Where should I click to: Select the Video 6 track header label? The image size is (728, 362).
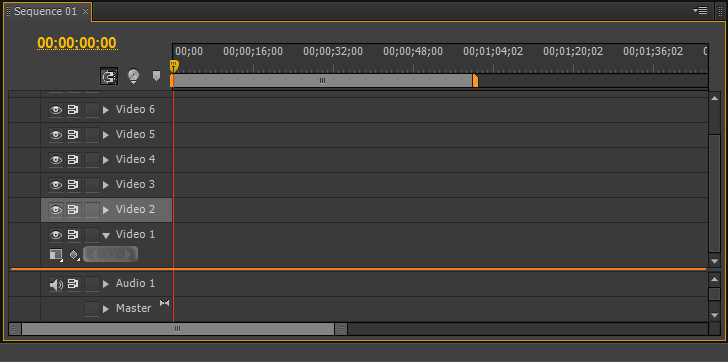135,110
